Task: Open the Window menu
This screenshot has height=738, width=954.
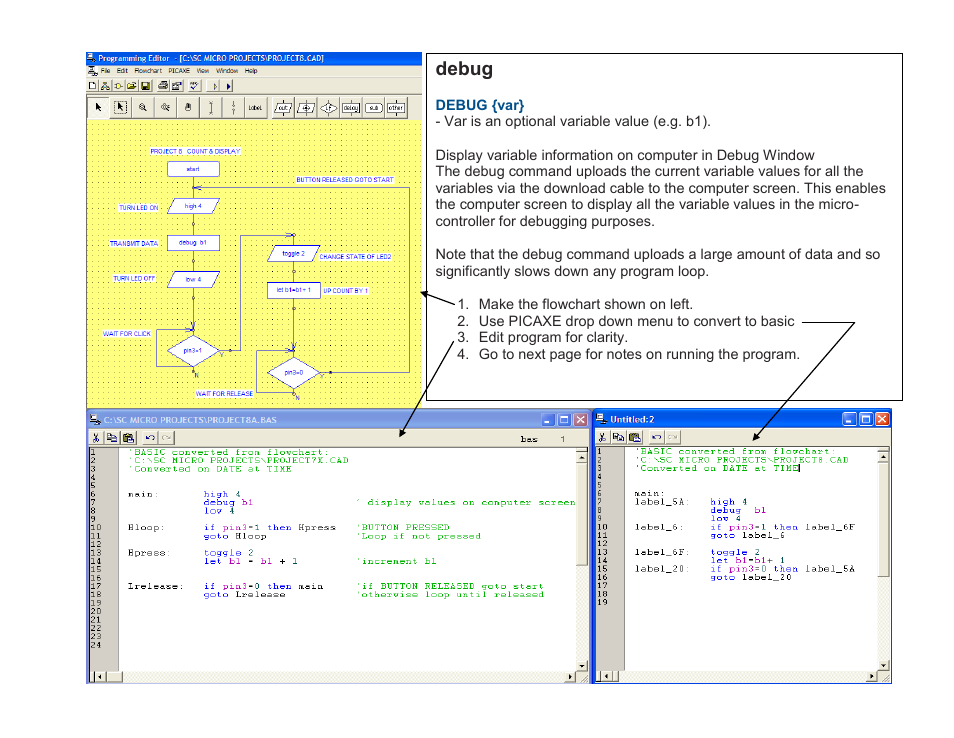Action: point(227,71)
